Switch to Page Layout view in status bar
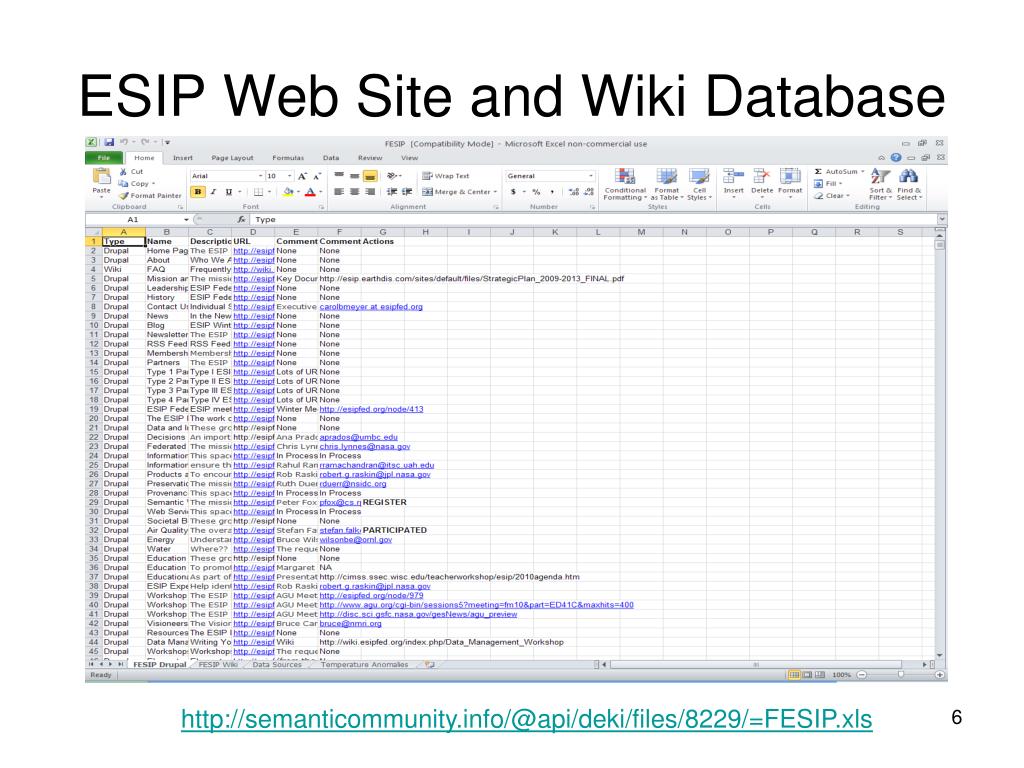The width and height of the screenshot is (1024, 768). click(x=807, y=675)
